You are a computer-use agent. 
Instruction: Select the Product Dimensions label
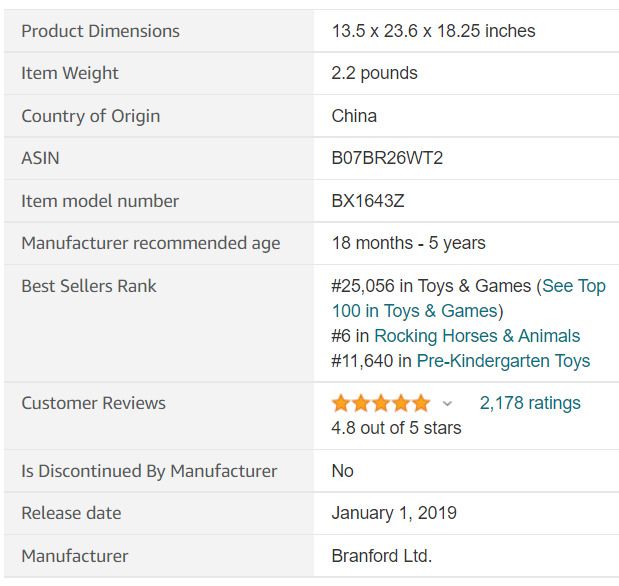pos(100,31)
